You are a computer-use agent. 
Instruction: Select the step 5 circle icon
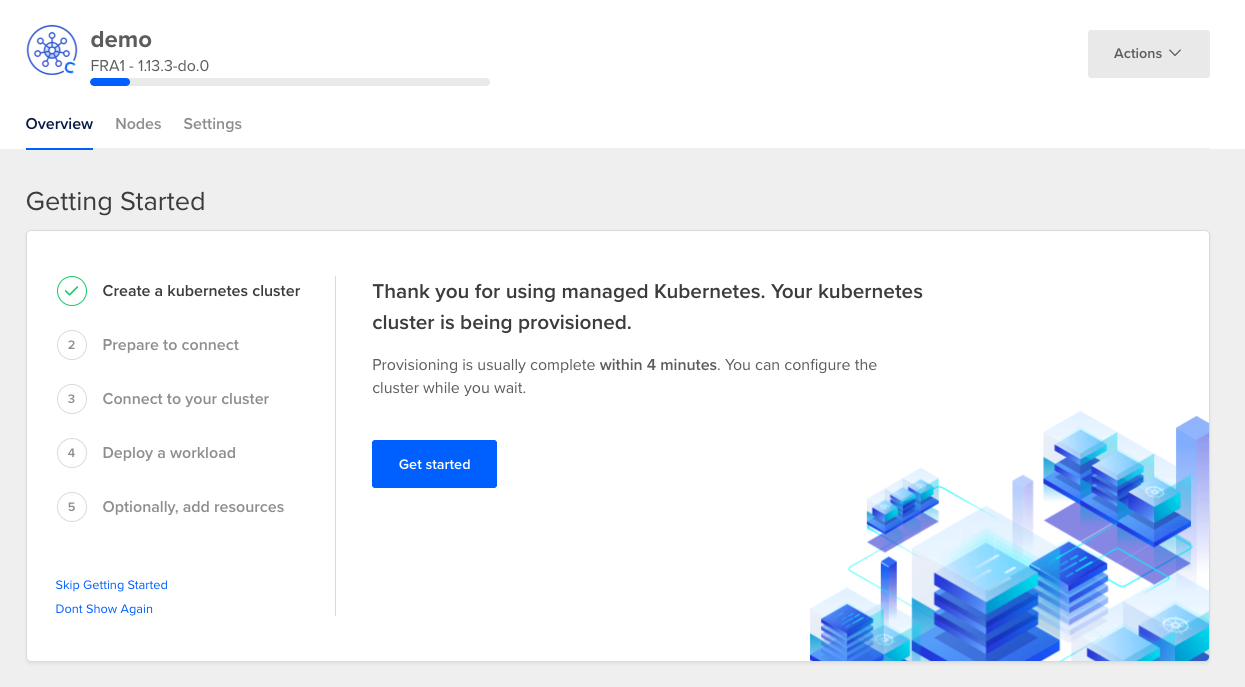click(72, 507)
